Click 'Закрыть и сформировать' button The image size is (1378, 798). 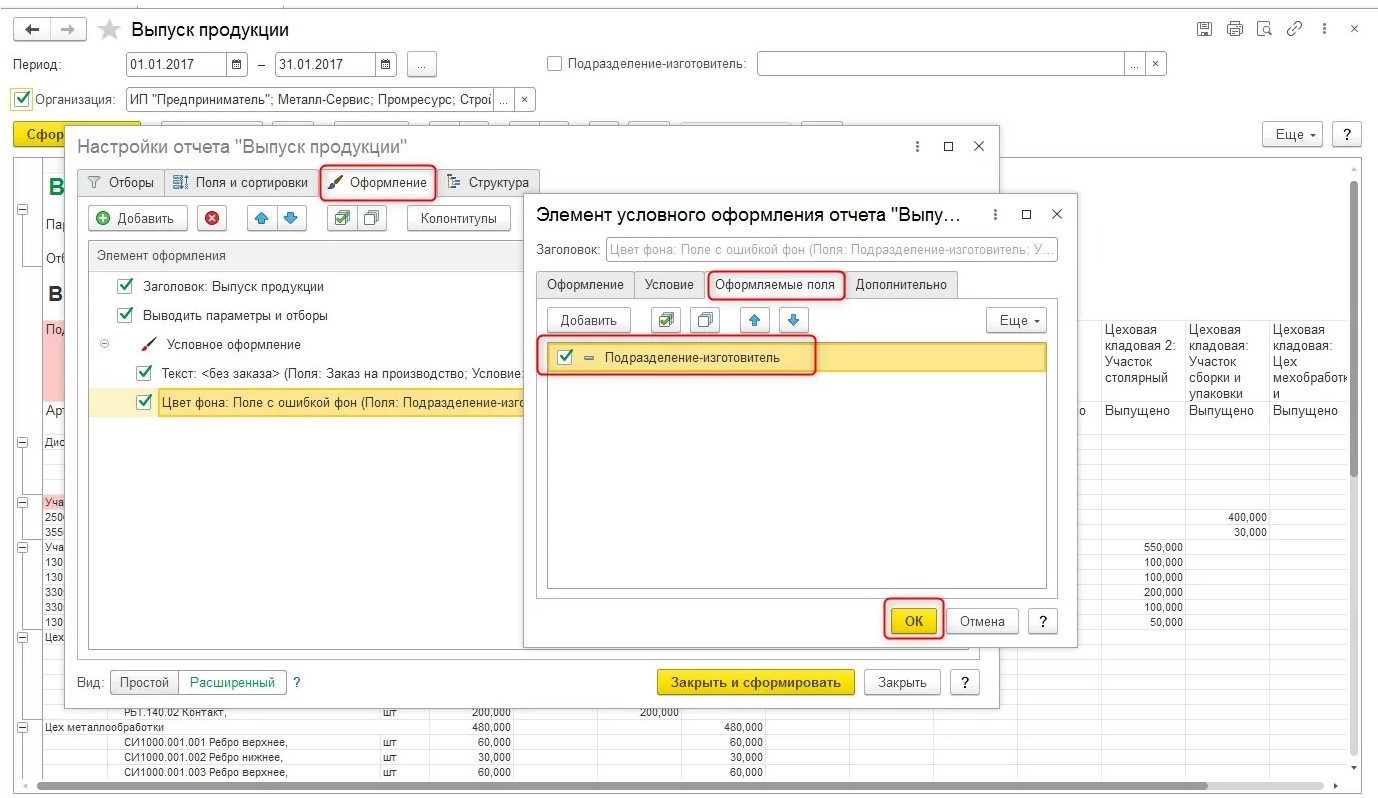tap(755, 682)
